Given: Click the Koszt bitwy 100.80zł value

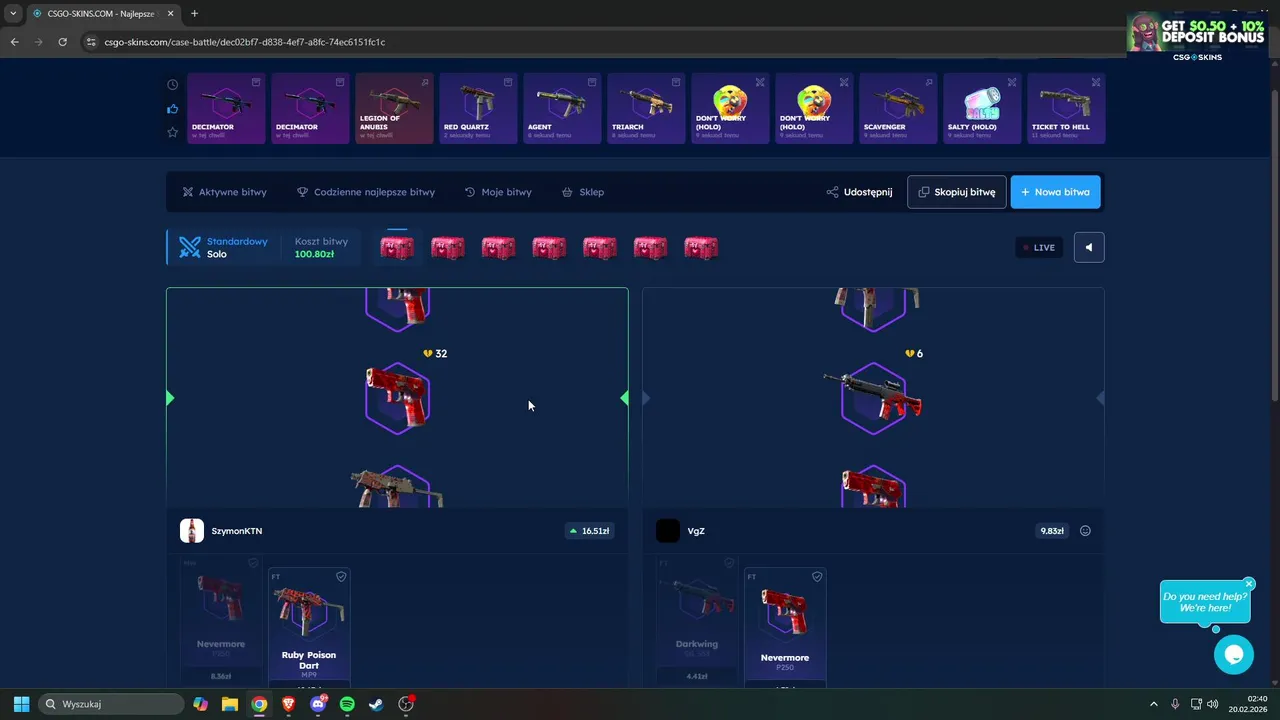Looking at the screenshot, I should click(314, 254).
